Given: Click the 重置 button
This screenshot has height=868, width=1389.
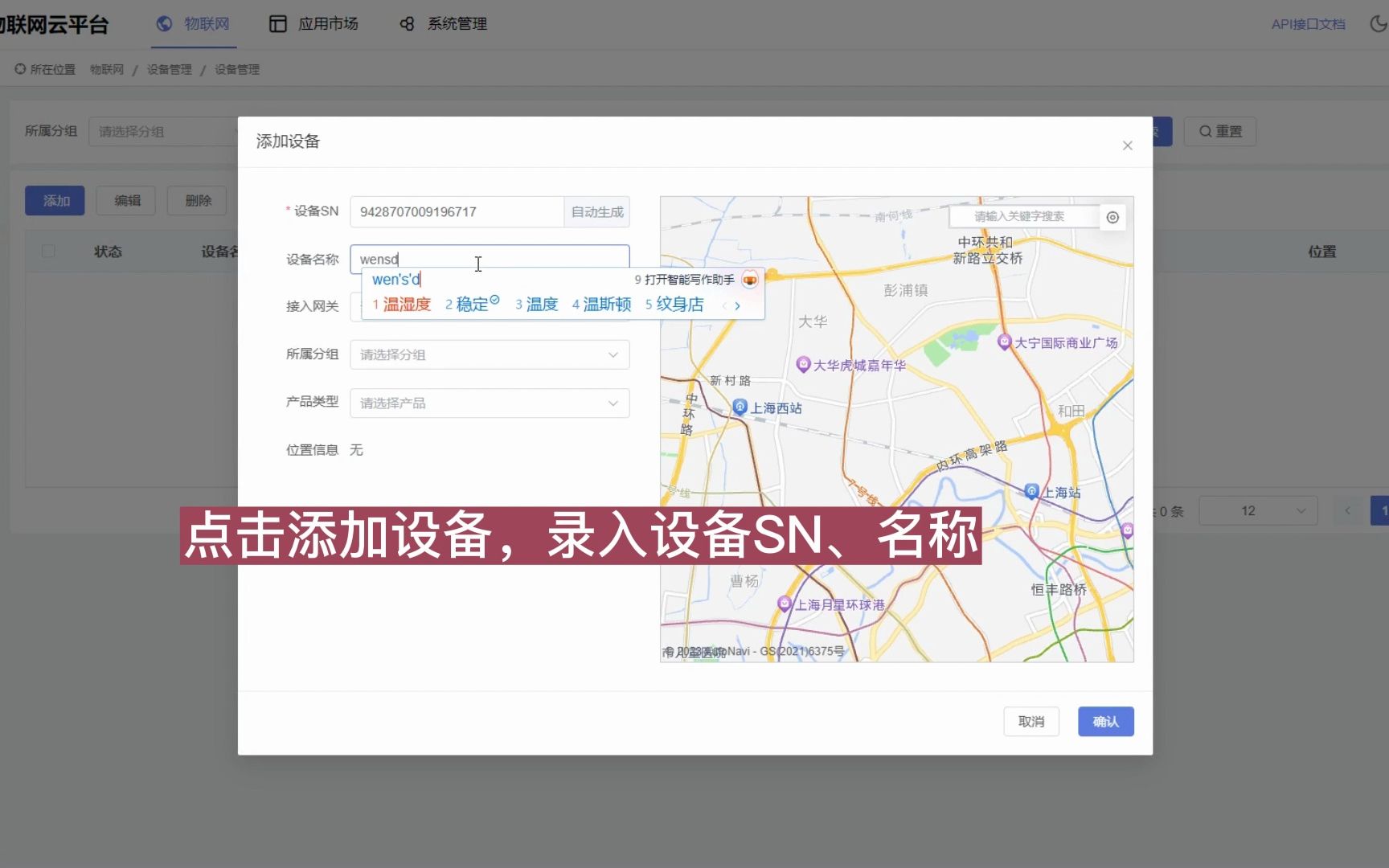Looking at the screenshot, I should point(1219,132).
